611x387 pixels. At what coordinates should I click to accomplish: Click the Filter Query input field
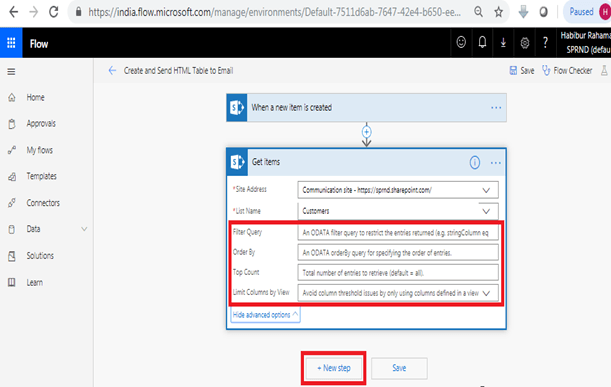pyautogui.click(x=398, y=233)
